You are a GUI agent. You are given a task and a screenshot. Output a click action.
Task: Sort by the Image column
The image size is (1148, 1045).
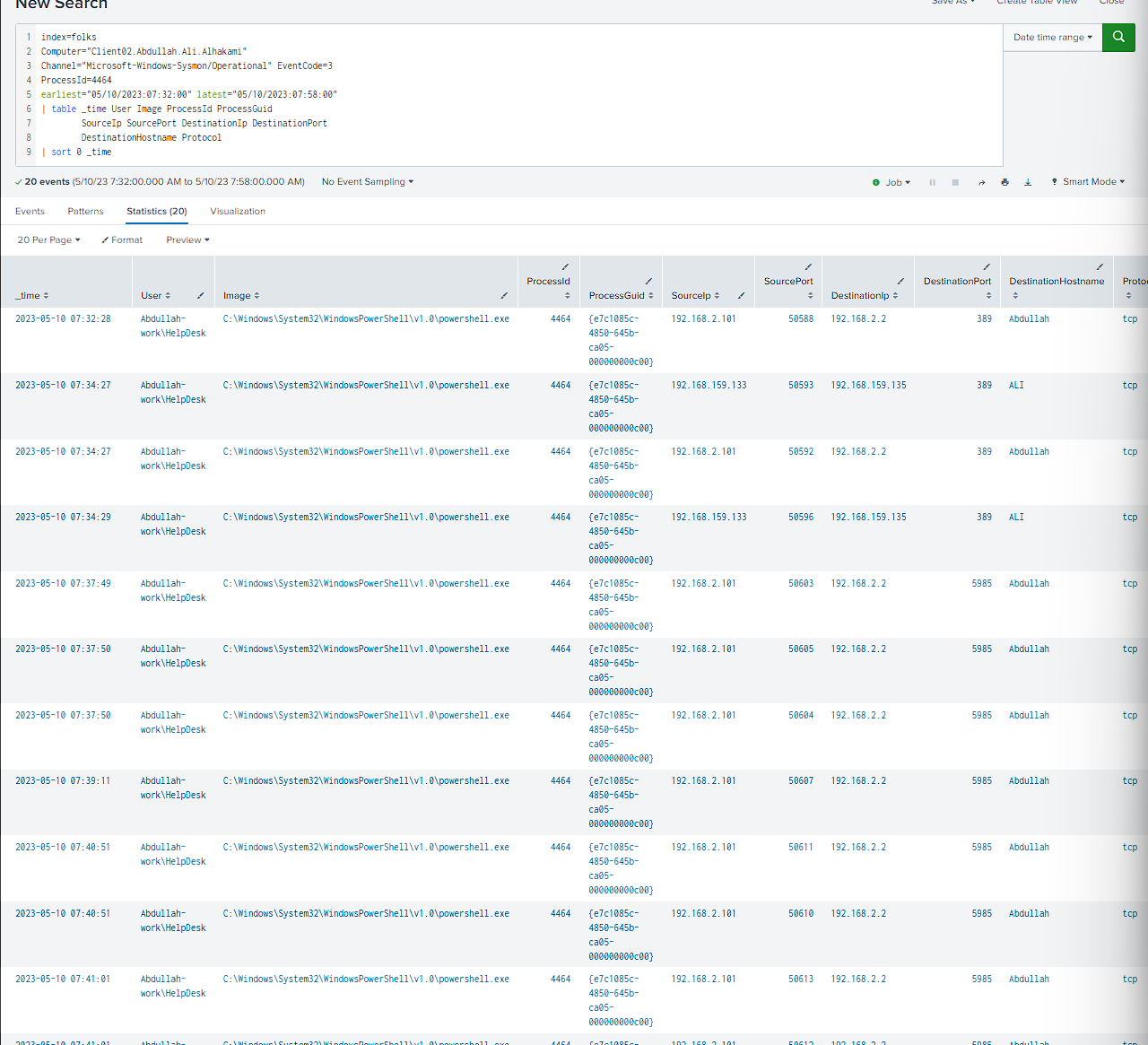(x=241, y=295)
